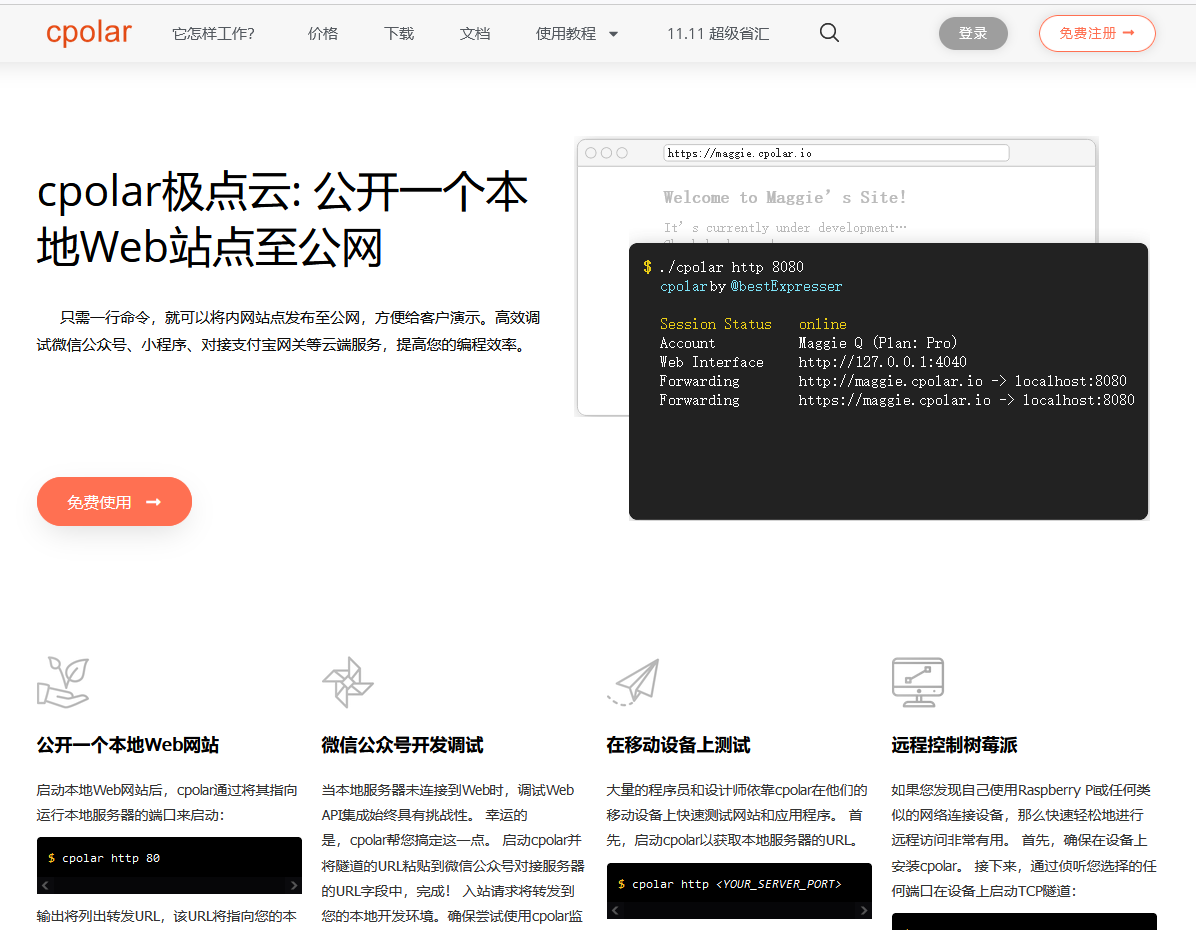This screenshot has width=1196, height=930.
Task: Switch to the 文档 section
Action: click(x=475, y=33)
